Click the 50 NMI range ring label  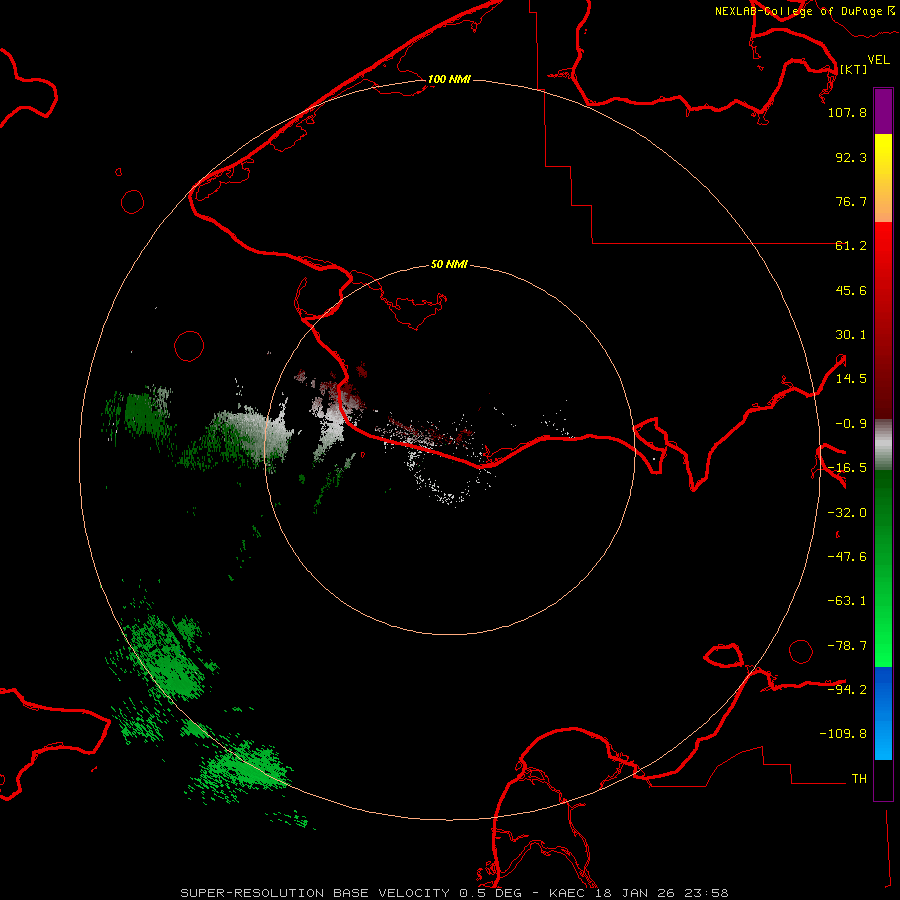coord(449,264)
